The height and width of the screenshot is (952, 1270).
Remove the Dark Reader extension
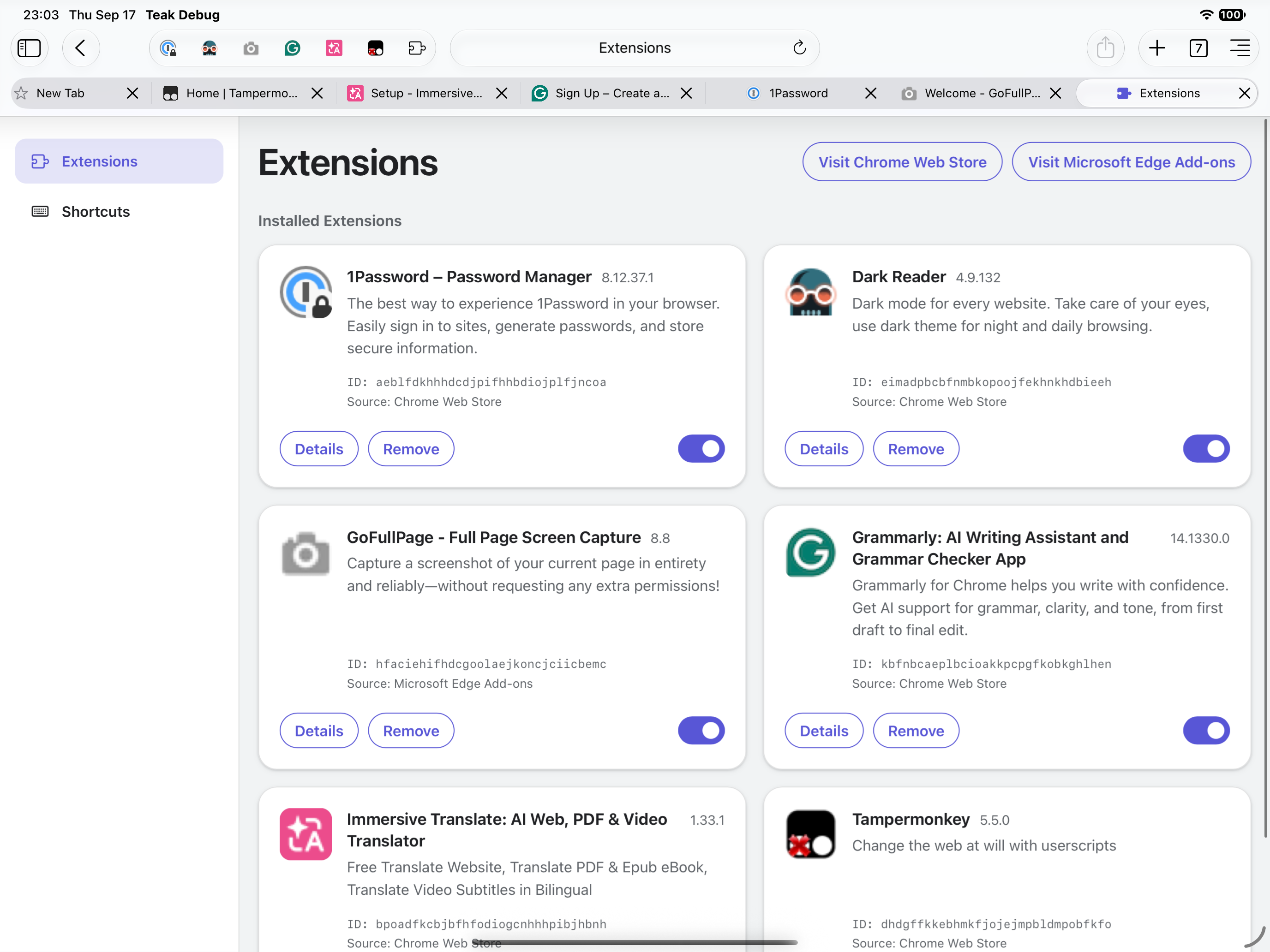click(x=916, y=449)
